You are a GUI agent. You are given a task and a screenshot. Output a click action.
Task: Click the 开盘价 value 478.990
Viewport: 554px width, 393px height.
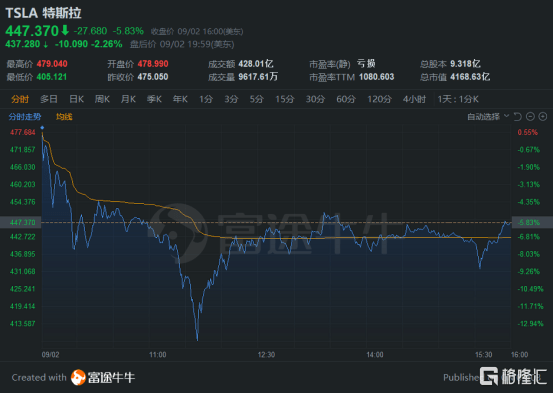coord(153,64)
